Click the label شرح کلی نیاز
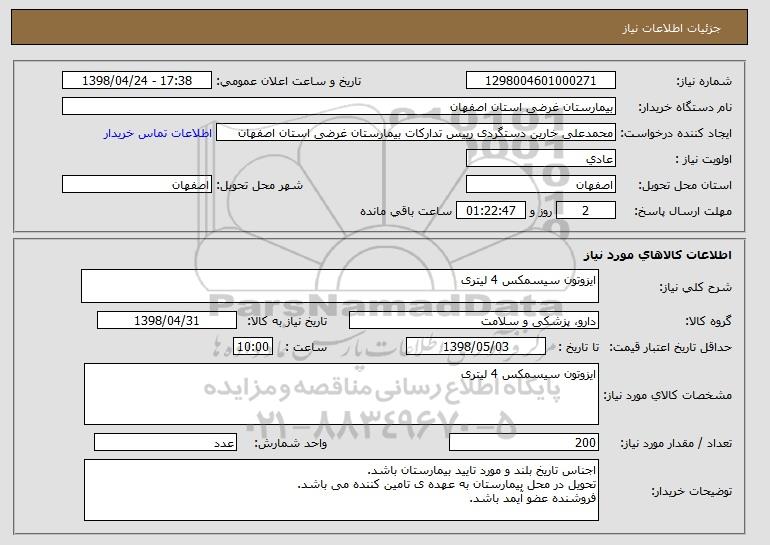Image resolution: width=770 pixels, height=545 pixels. (x=695, y=287)
